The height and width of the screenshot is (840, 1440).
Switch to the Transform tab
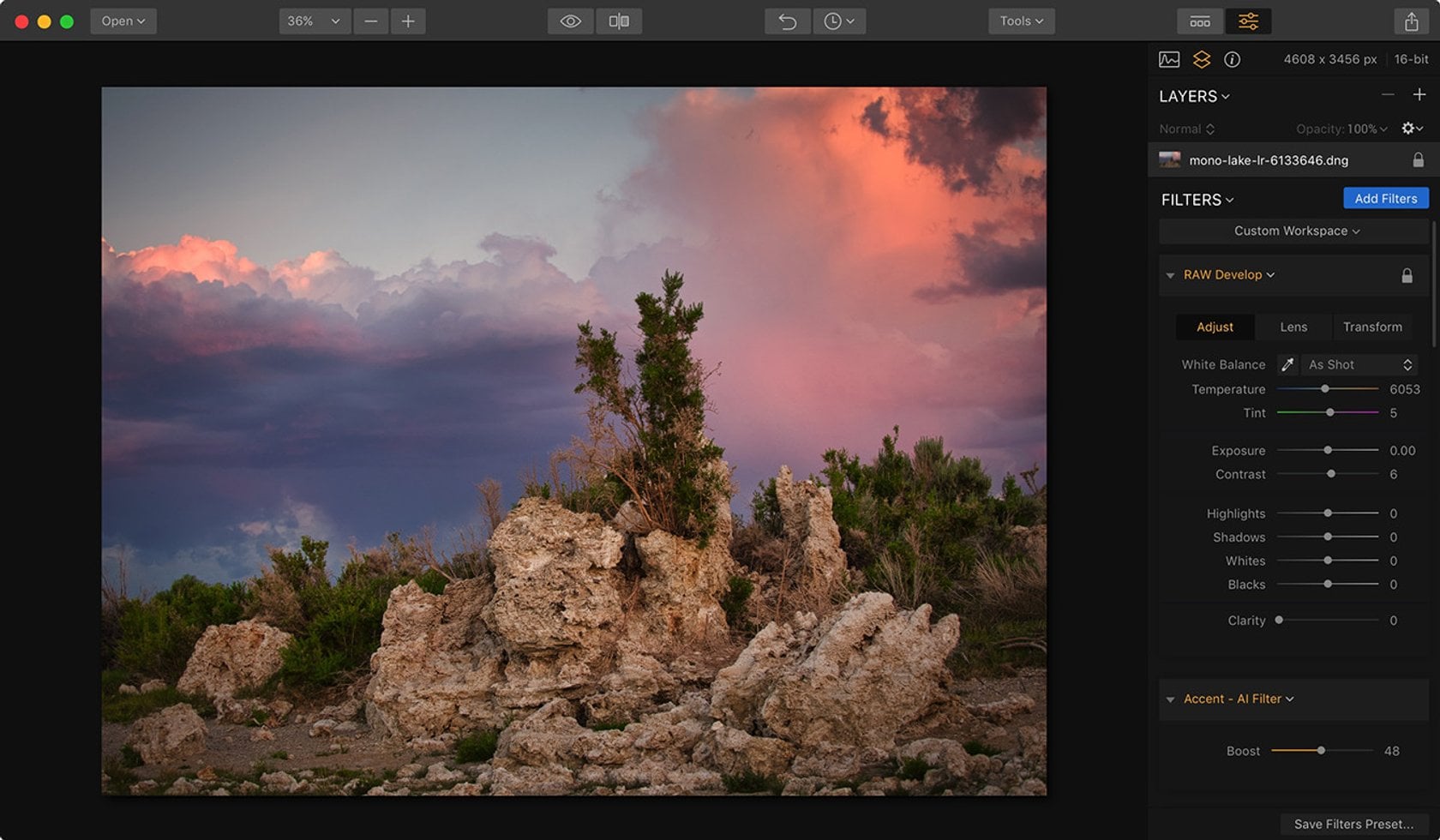(1373, 327)
